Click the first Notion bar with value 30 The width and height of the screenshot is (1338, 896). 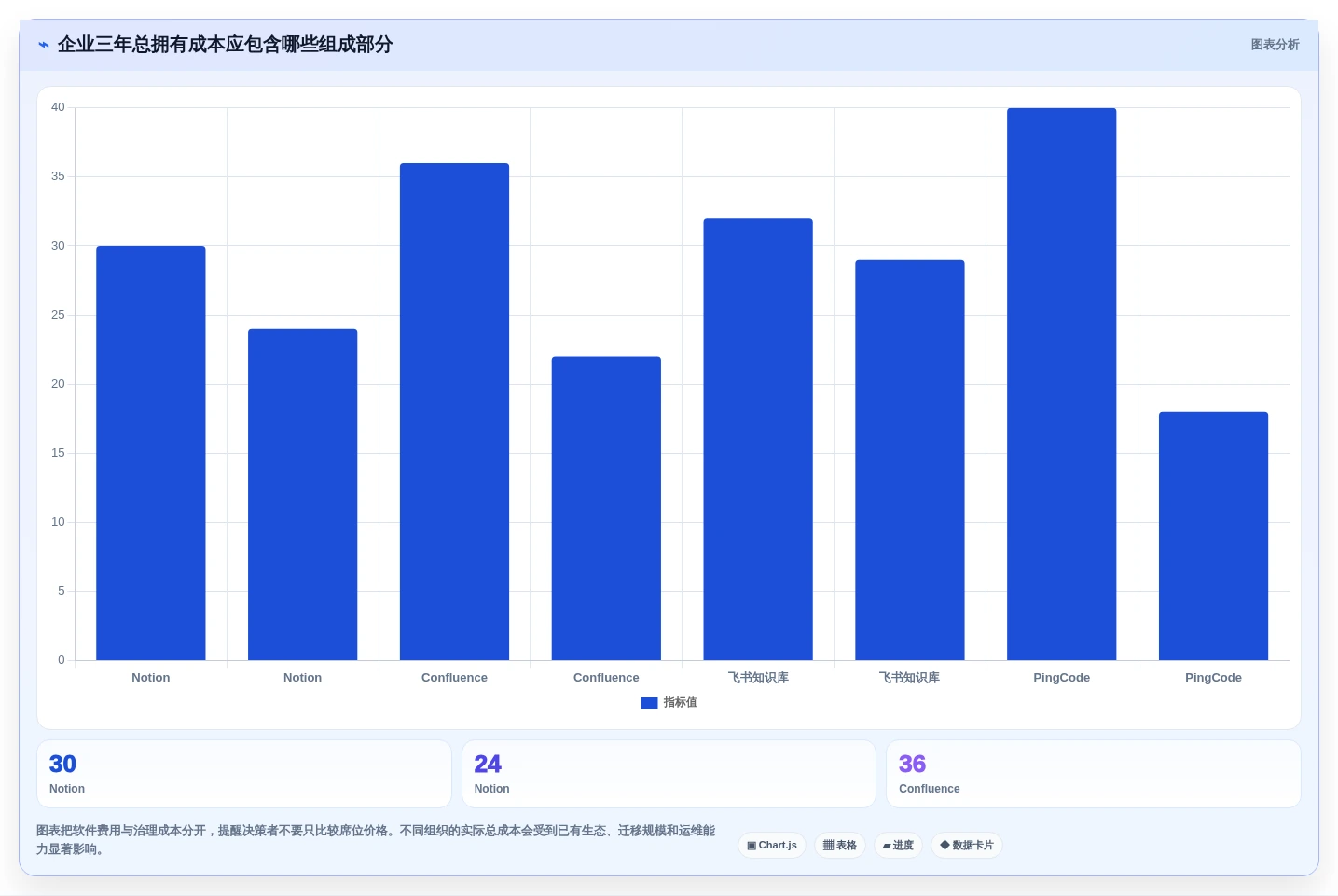tap(151, 453)
